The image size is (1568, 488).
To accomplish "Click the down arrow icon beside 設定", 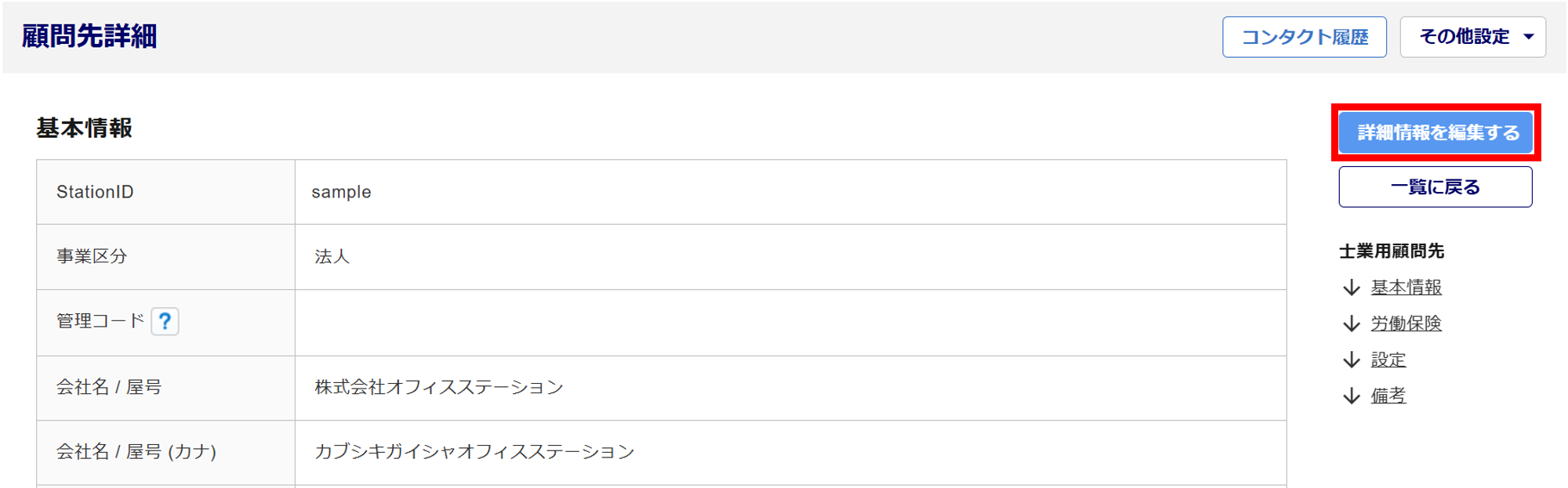I will (1351, 360).
